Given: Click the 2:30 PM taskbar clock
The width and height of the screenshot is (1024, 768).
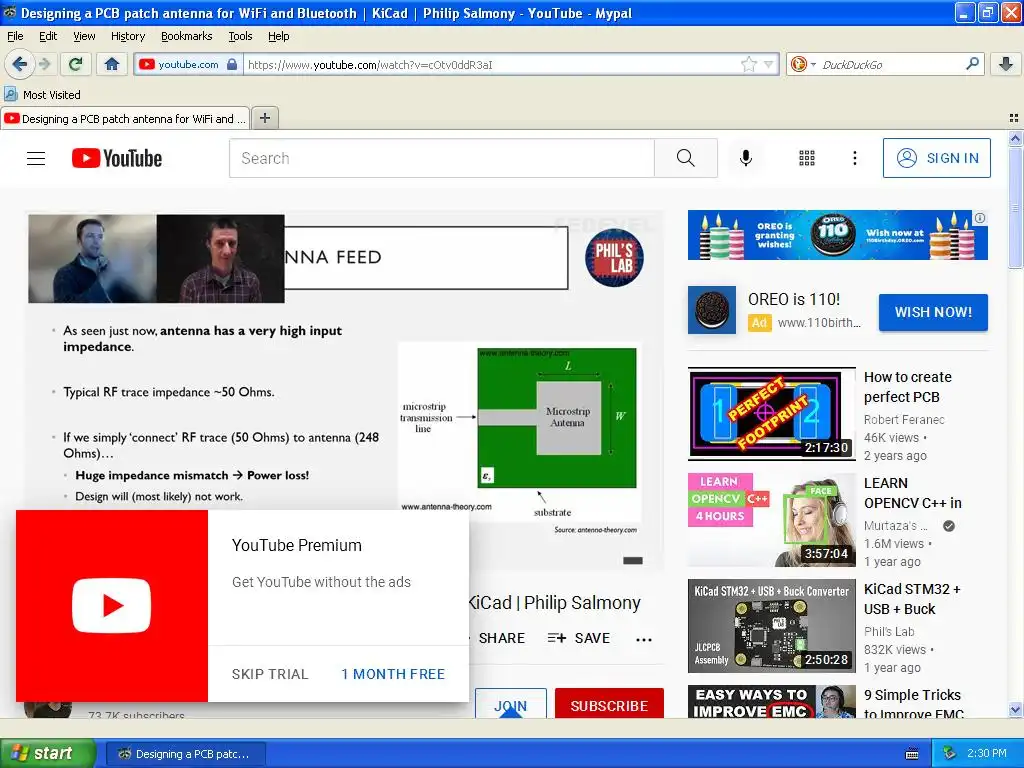Looking at the screenshot, I should (x=987, y=754).
